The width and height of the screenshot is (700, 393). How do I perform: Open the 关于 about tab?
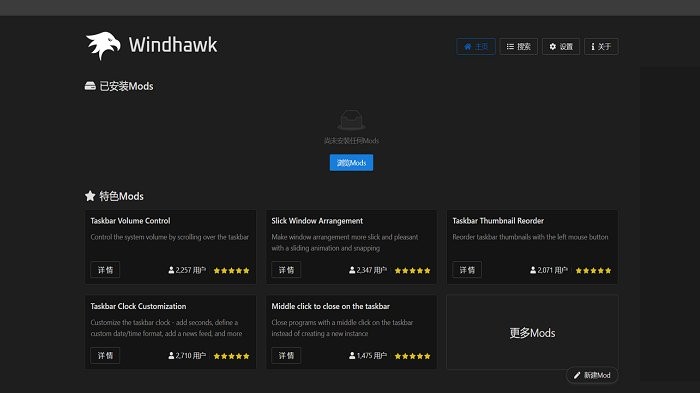(601, 46)
